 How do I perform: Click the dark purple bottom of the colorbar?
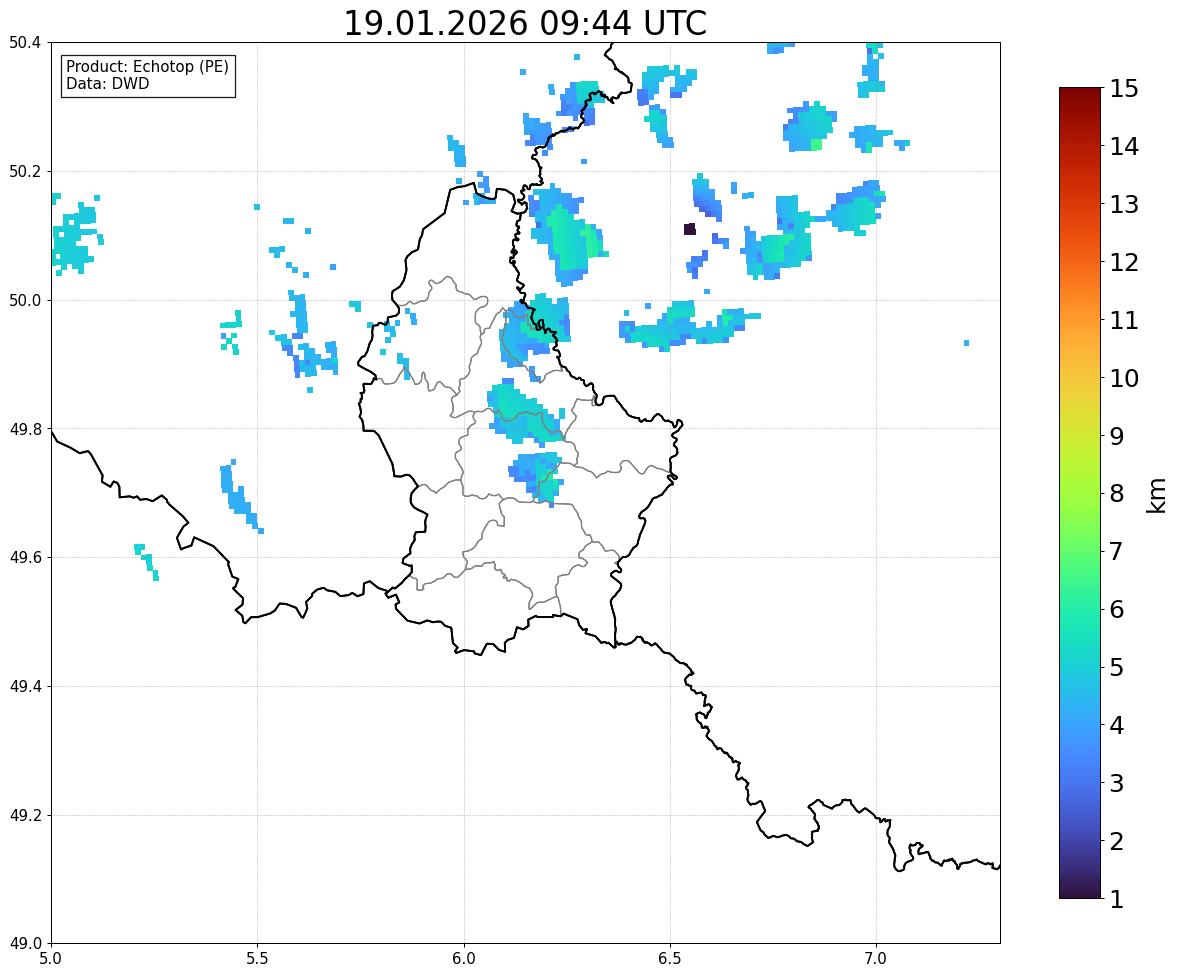(x=1080, y=892)
